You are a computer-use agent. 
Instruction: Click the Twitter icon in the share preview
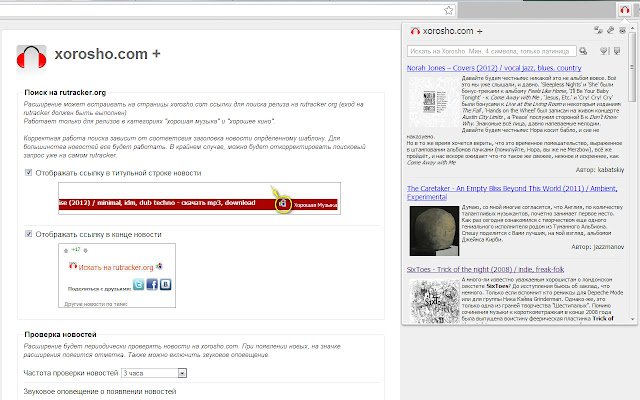[138, 284]
